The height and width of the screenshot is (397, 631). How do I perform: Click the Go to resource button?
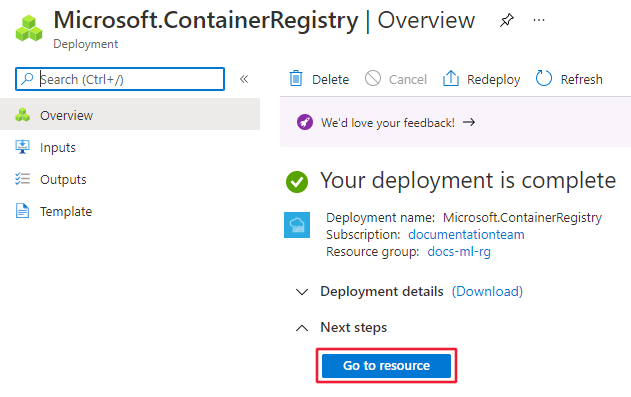click(x=386, y=365)
